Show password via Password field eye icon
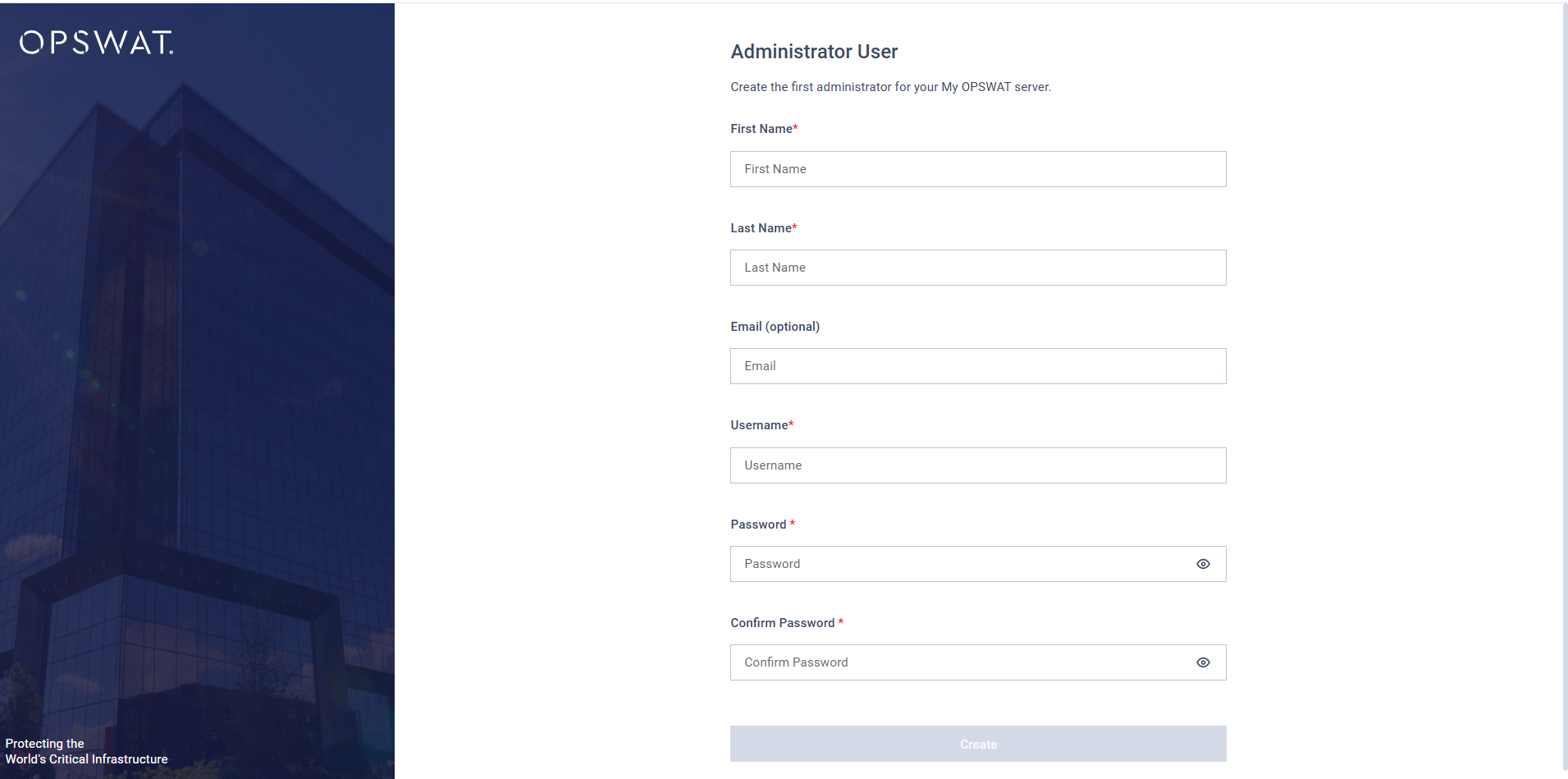 coord(1203,564)
